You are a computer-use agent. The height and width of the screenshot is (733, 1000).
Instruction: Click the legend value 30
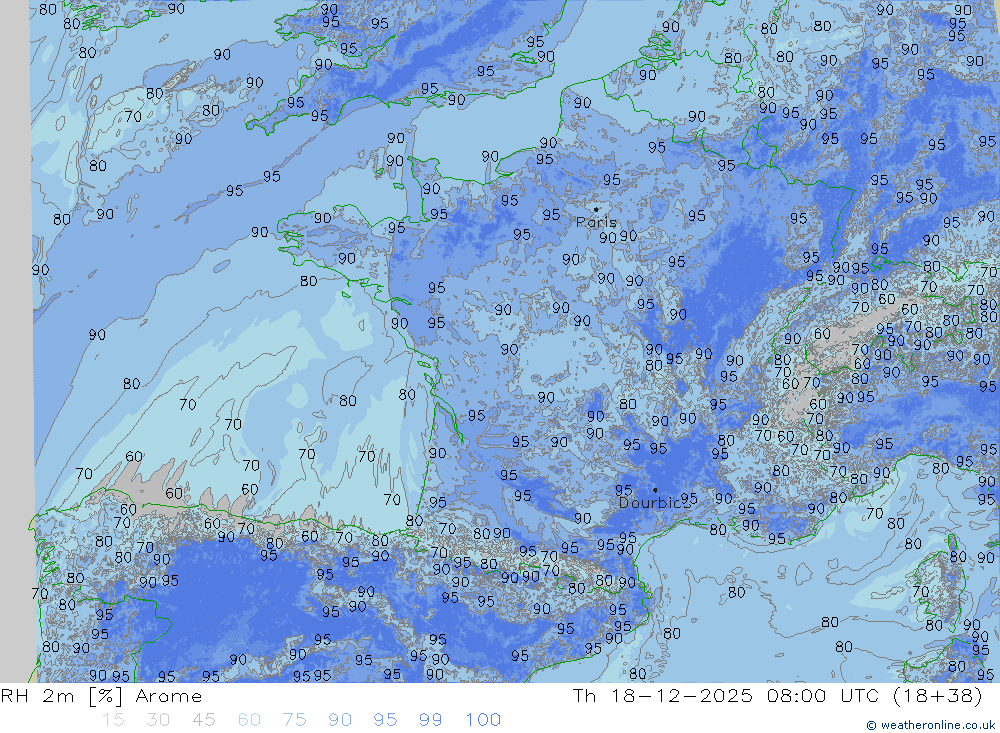tap(158, 720)
